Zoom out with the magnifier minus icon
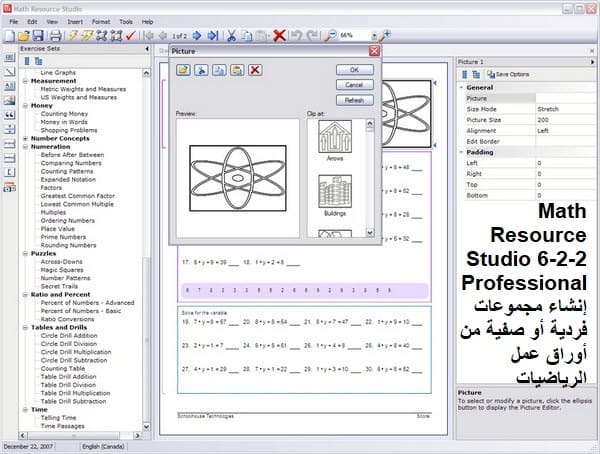Screen dimensions: 600x454 point(330,36)
